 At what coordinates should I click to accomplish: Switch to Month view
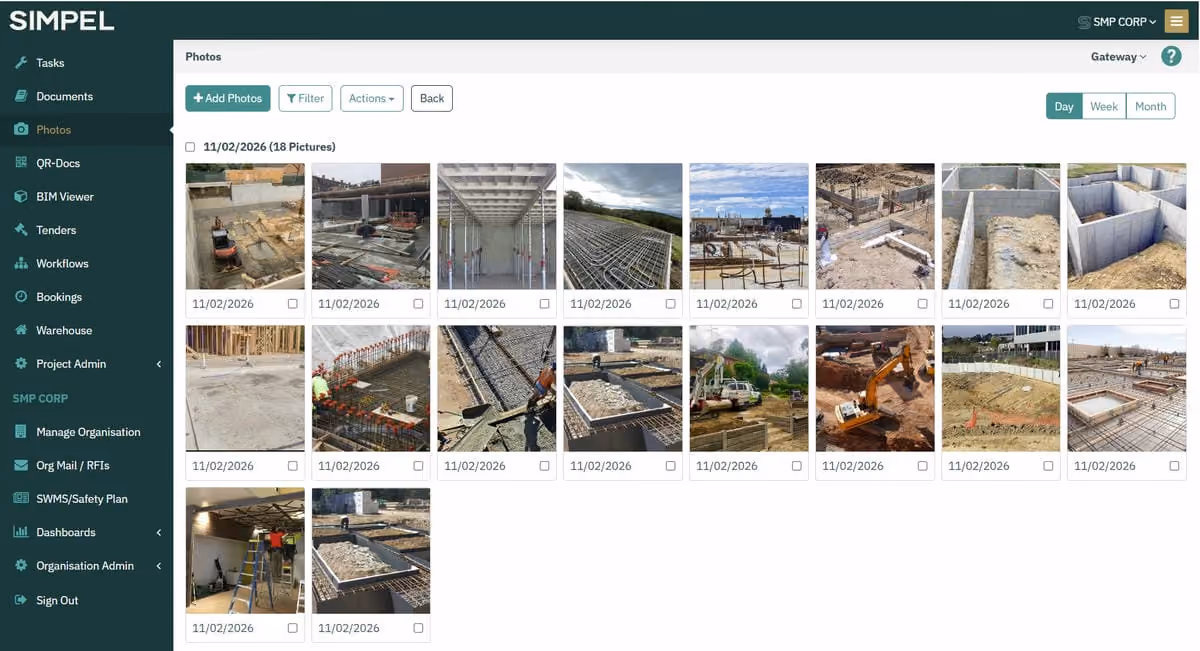(x=1150, y=106)
